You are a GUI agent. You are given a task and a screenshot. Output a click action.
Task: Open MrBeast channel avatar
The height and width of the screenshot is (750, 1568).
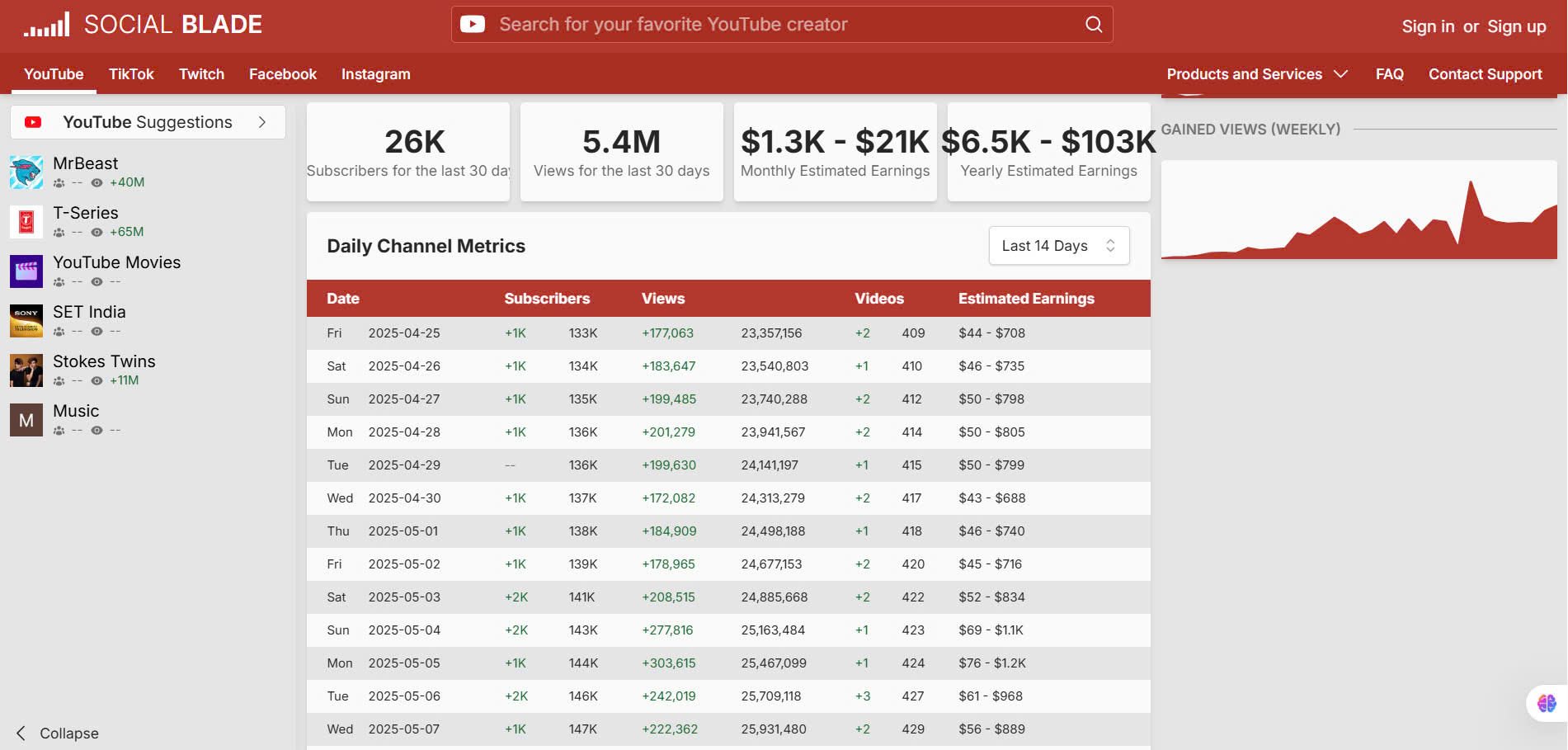point(26,172)
